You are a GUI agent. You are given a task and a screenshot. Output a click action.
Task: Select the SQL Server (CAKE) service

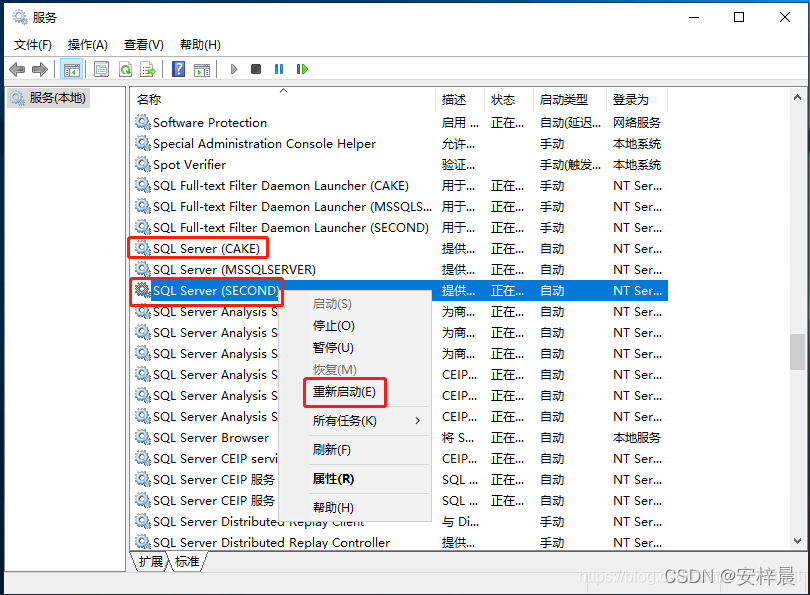click(x=205, y=248)
